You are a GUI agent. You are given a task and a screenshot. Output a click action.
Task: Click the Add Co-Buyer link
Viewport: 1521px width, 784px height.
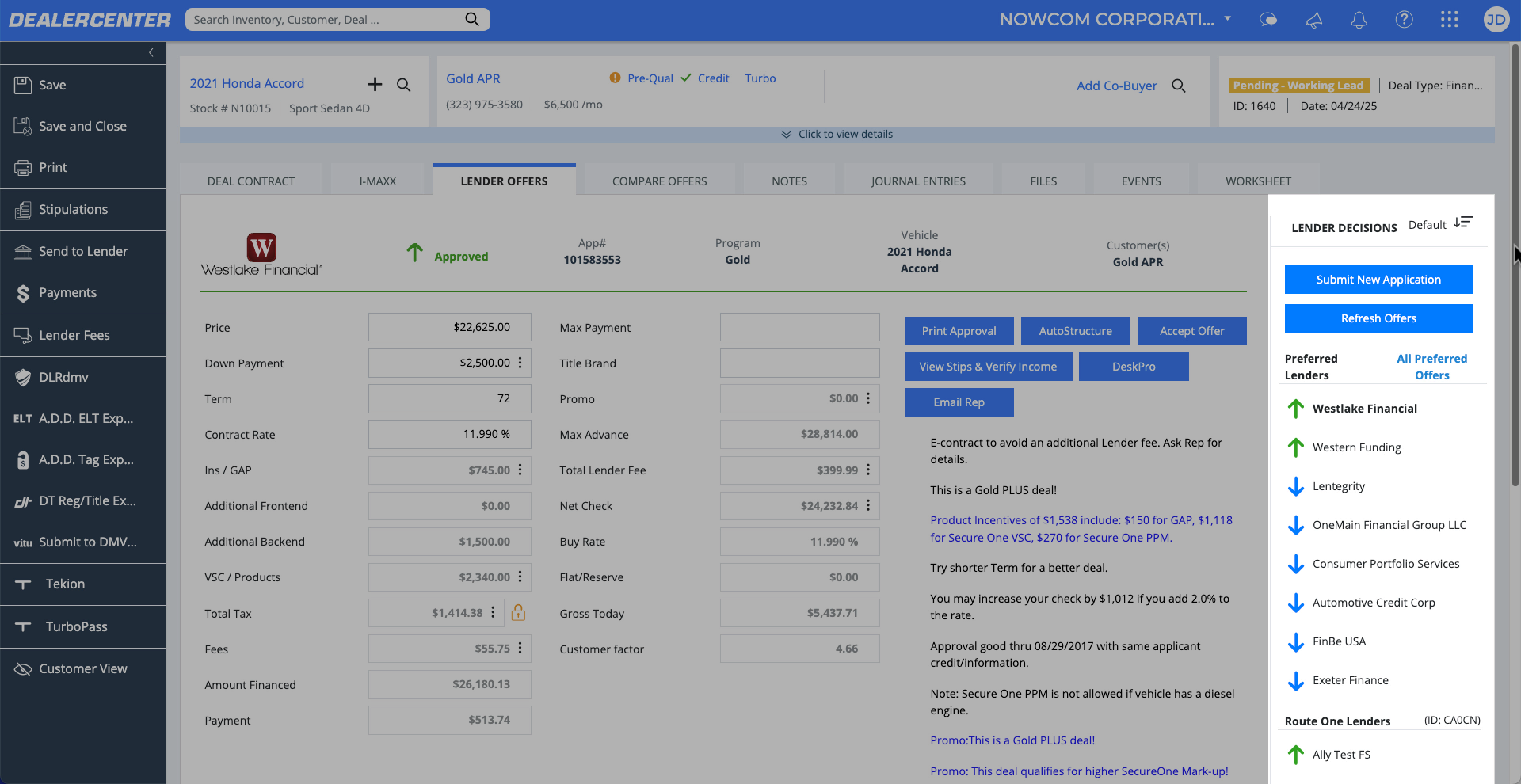pyautogui.click(x=1116, y=86)
